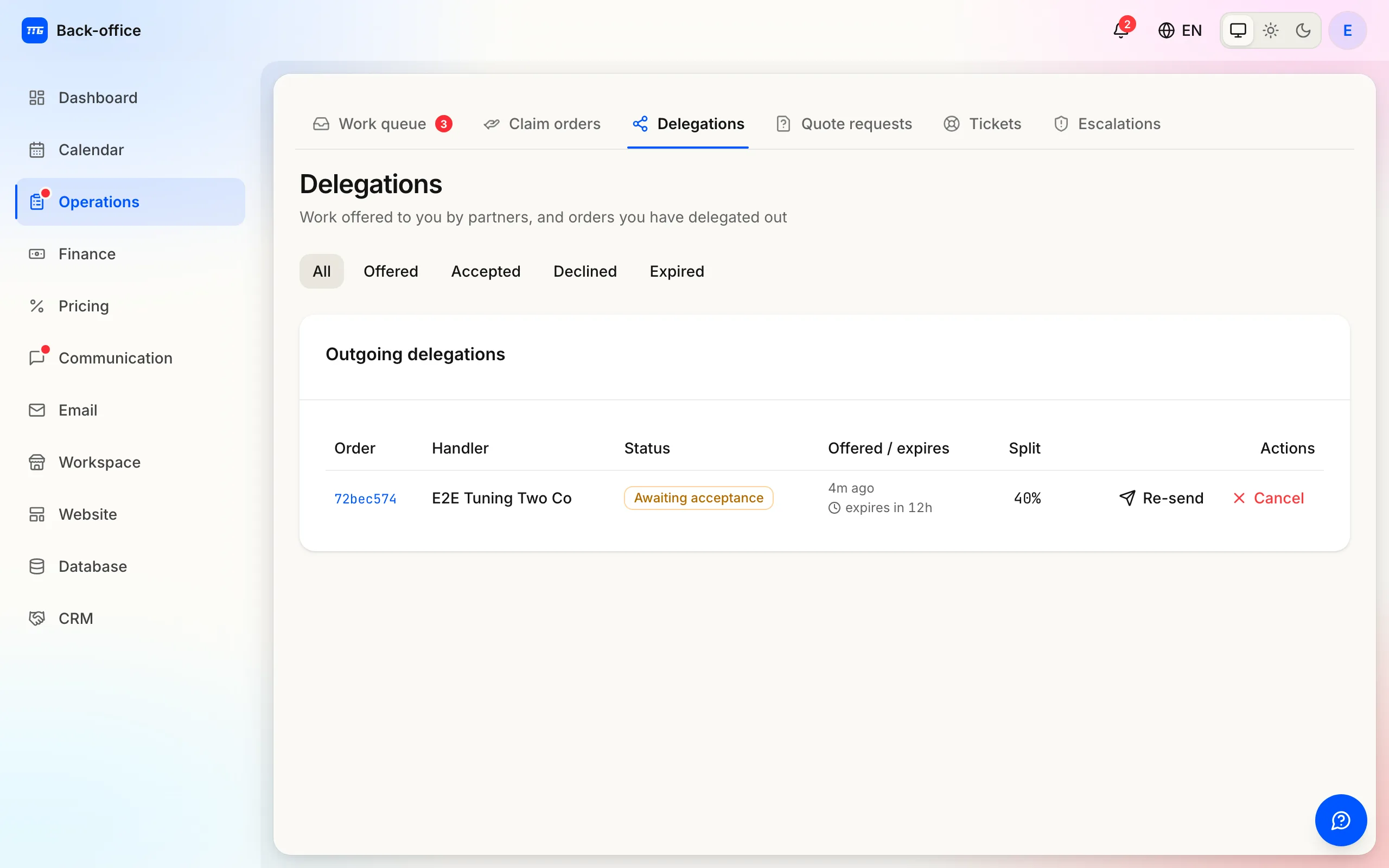
Task: Re-send the delegation to E2E Tuning Two Co
Action: pos(1161,497)
